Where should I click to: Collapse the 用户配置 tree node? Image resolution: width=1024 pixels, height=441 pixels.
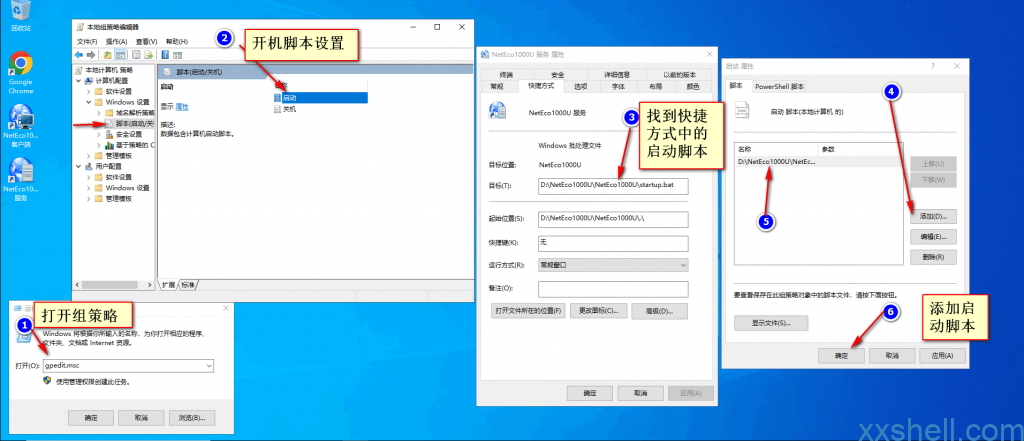(80, 166)
